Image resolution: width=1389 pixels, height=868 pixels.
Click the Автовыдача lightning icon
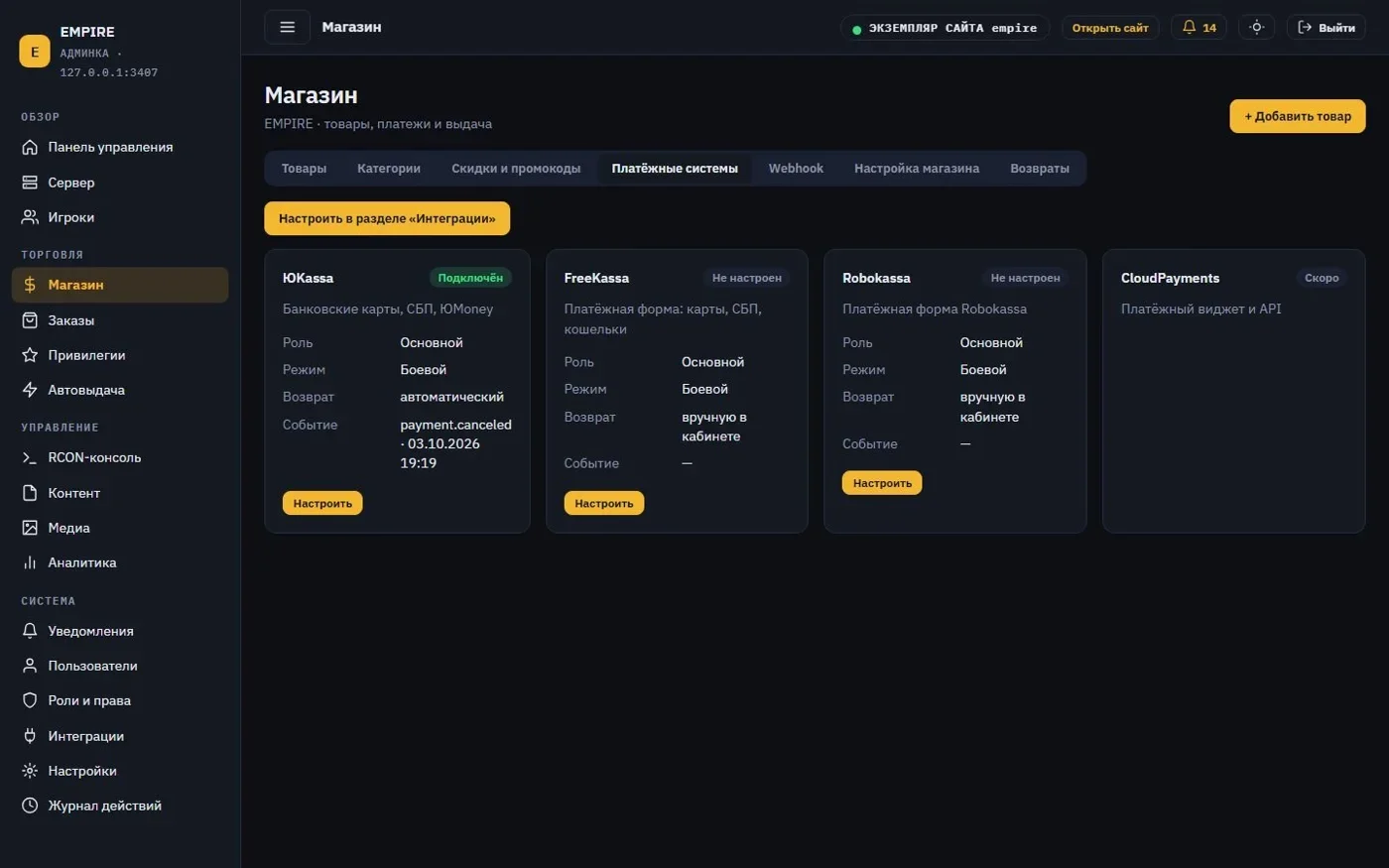30,390
